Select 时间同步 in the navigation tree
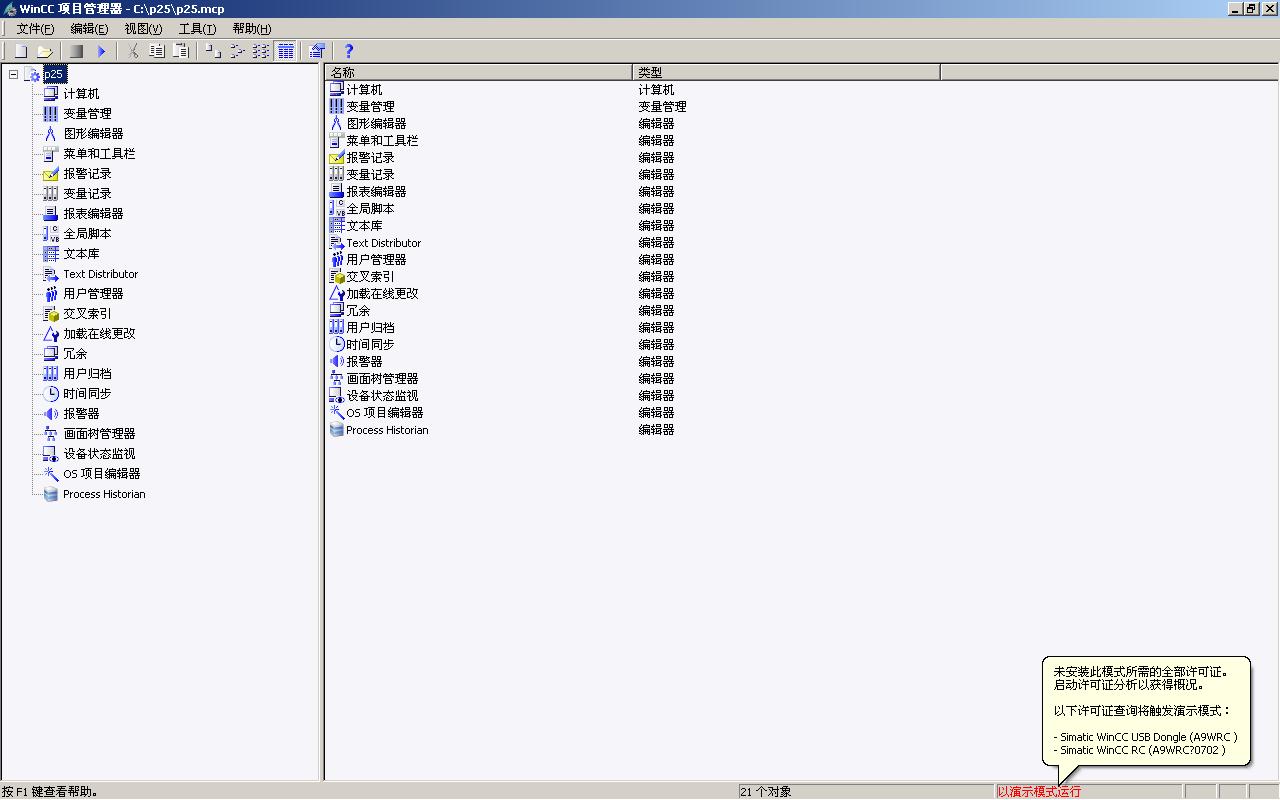1280x800 pixels. click(87, 394)
